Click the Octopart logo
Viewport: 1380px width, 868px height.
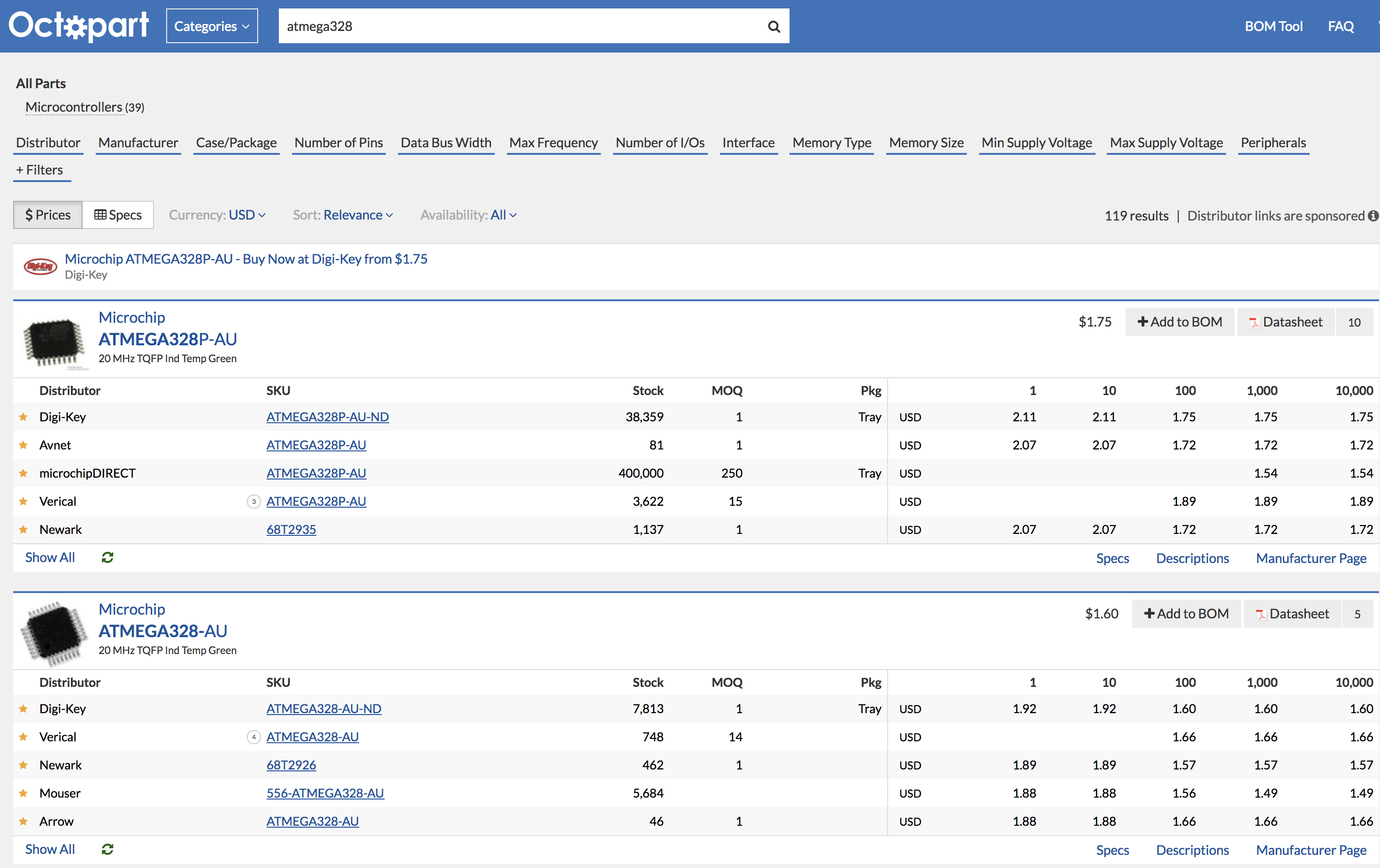[x=78, y=26]
